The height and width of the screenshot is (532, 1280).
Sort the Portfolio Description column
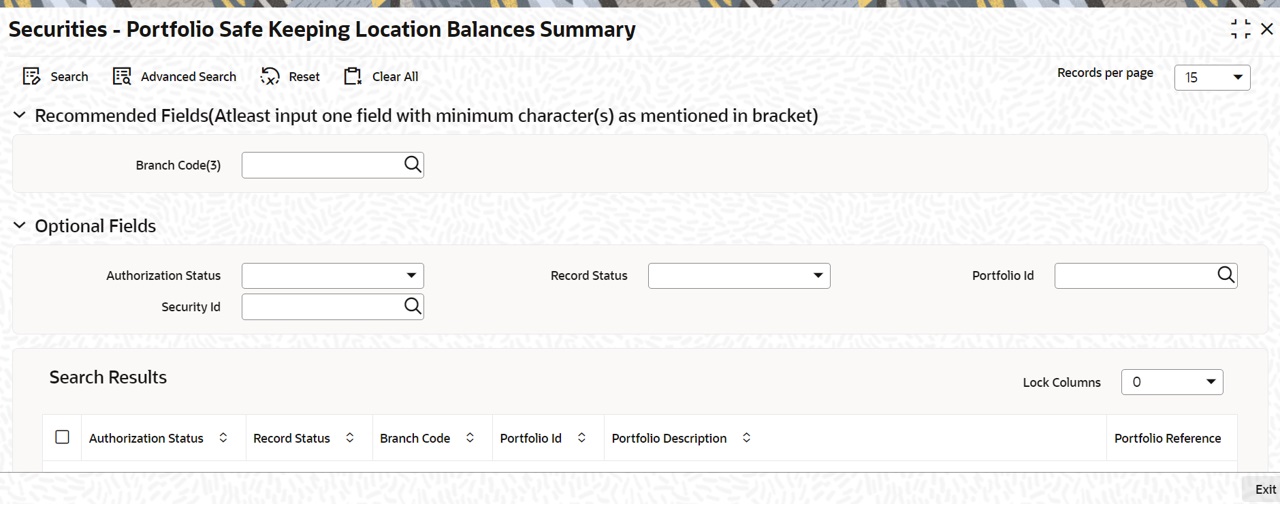click(746, 438)
